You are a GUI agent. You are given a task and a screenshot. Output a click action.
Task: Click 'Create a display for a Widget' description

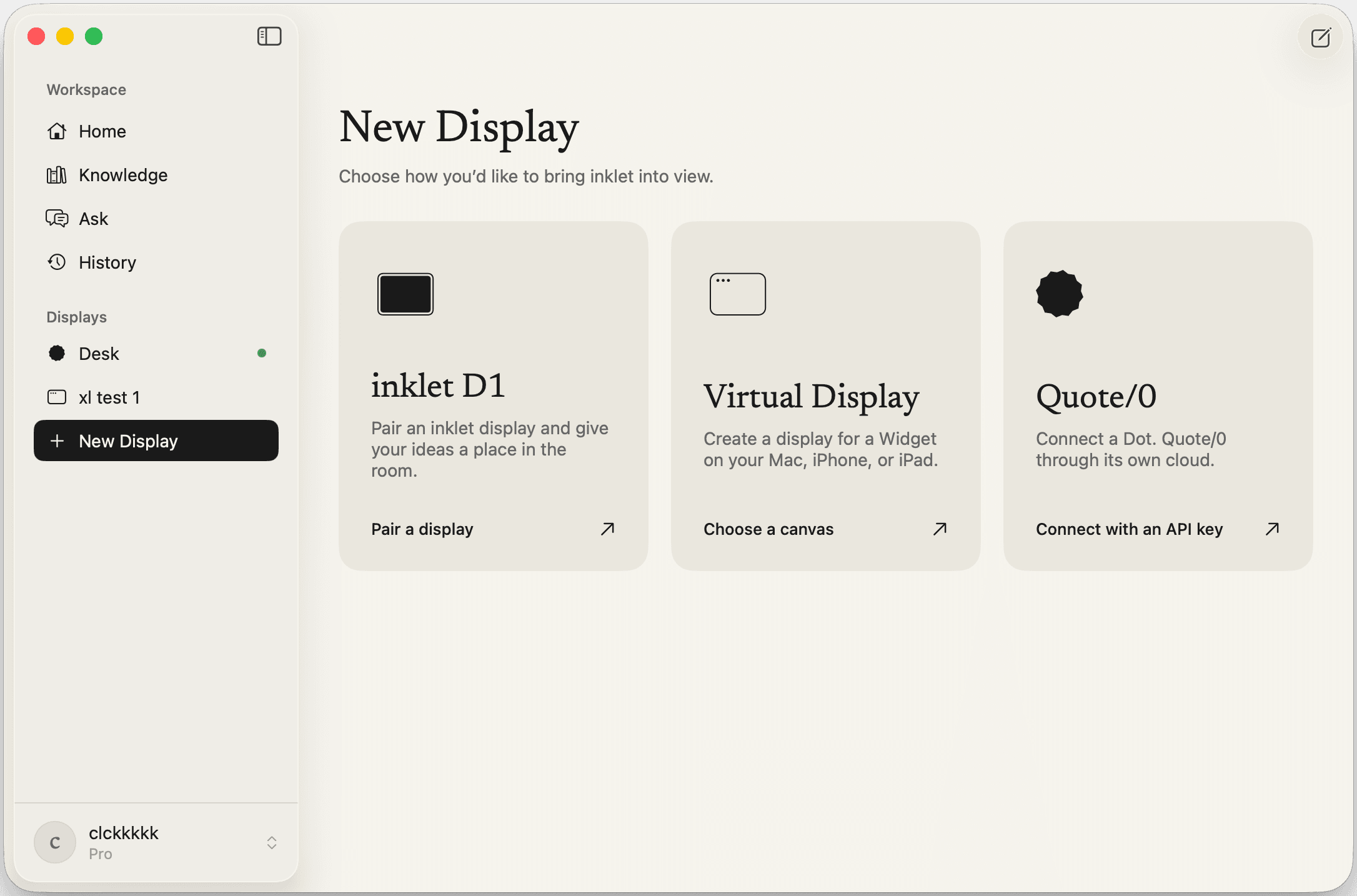[x=821, y=449]
